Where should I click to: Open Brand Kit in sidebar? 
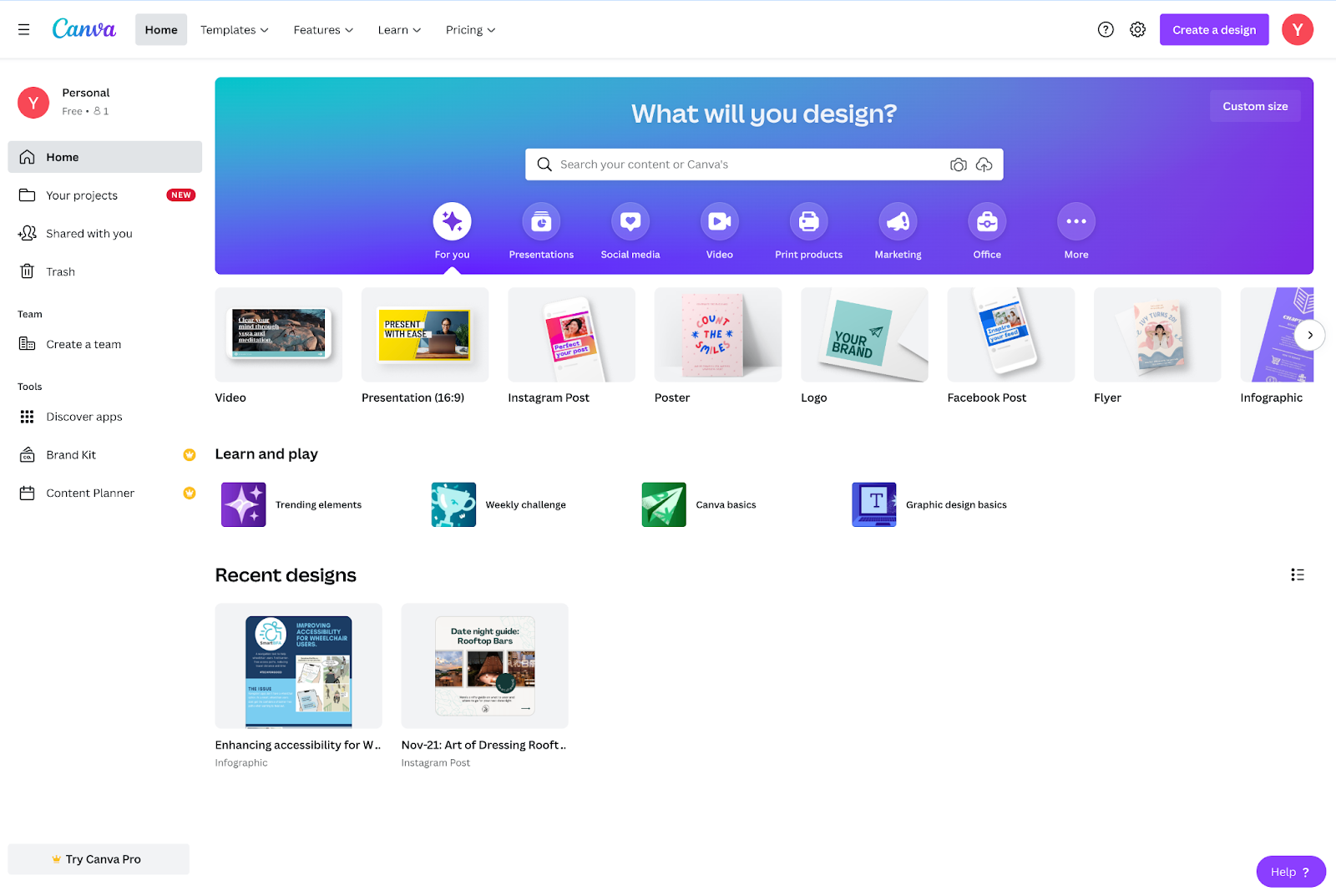[105, 455]
